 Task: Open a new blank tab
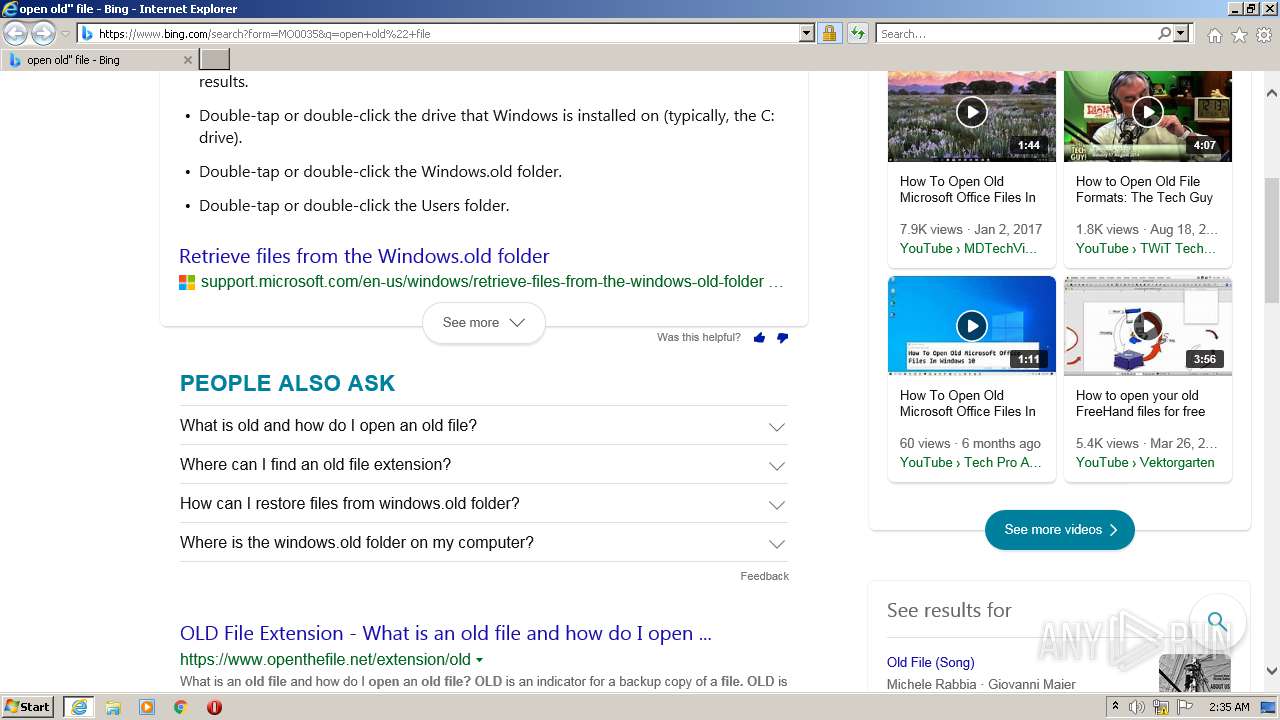tap(215, 60)
